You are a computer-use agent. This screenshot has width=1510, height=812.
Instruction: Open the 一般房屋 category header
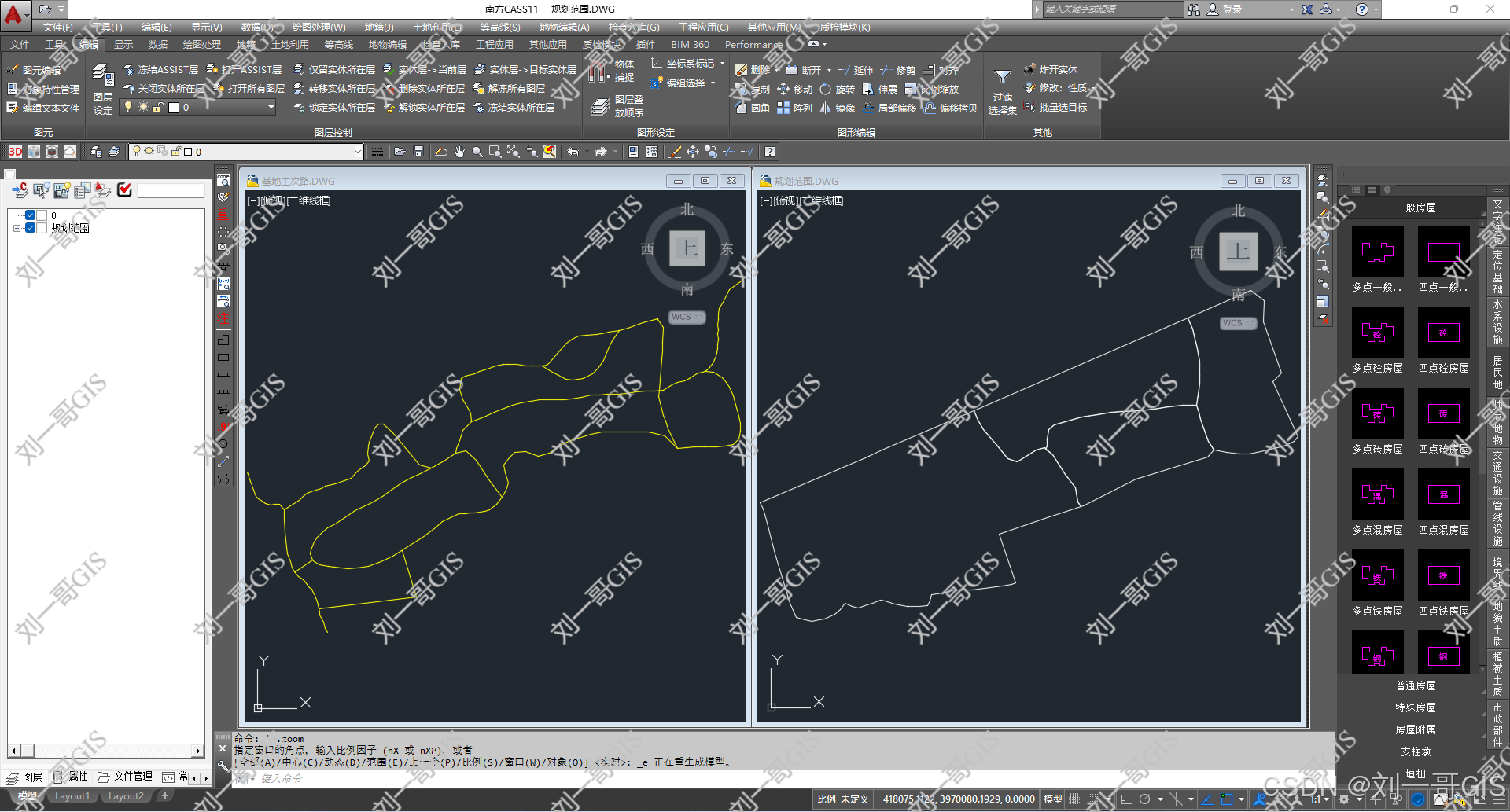[1416, 208]
